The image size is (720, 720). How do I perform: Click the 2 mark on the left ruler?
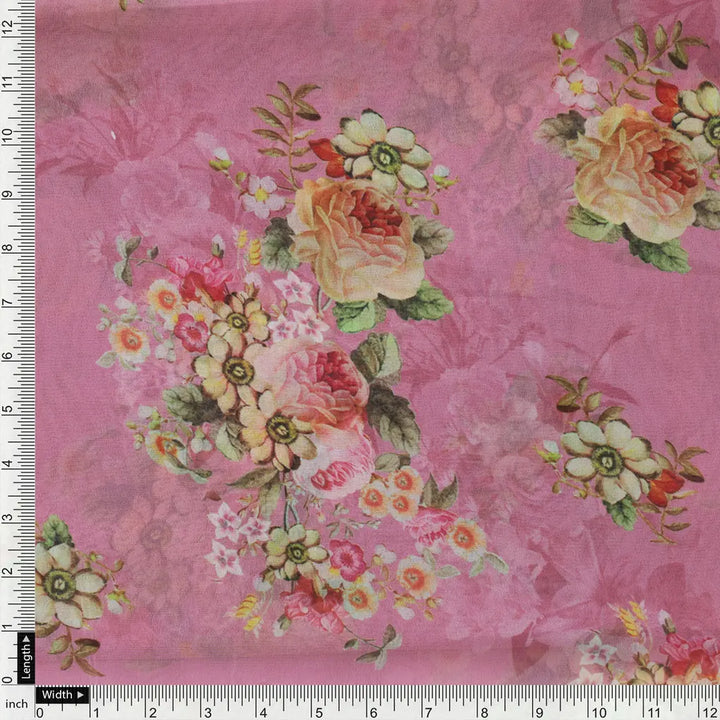(9, 572)
